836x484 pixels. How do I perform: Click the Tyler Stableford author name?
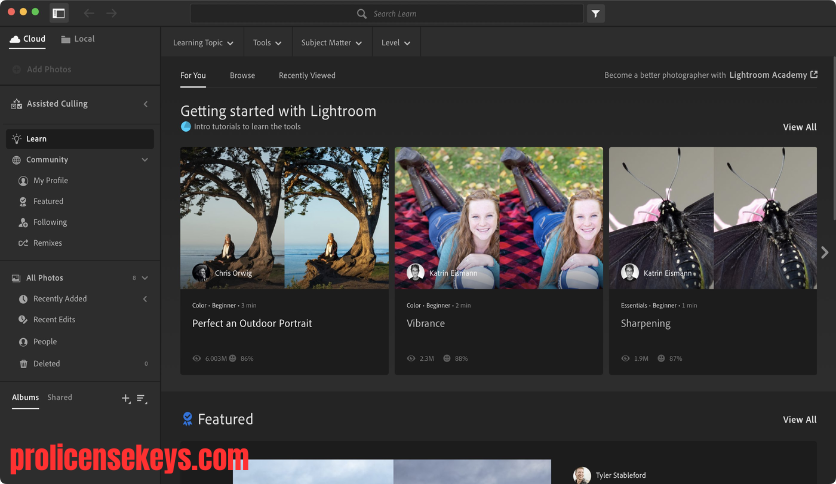[x=621, y=475]
